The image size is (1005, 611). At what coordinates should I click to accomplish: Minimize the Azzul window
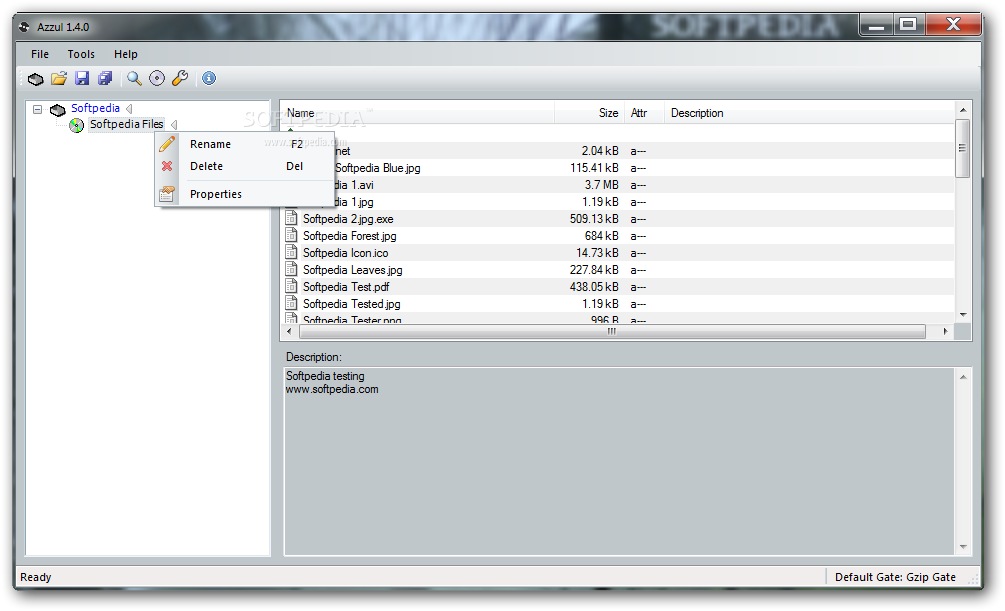pyautogui.click(x=876, y=25)
